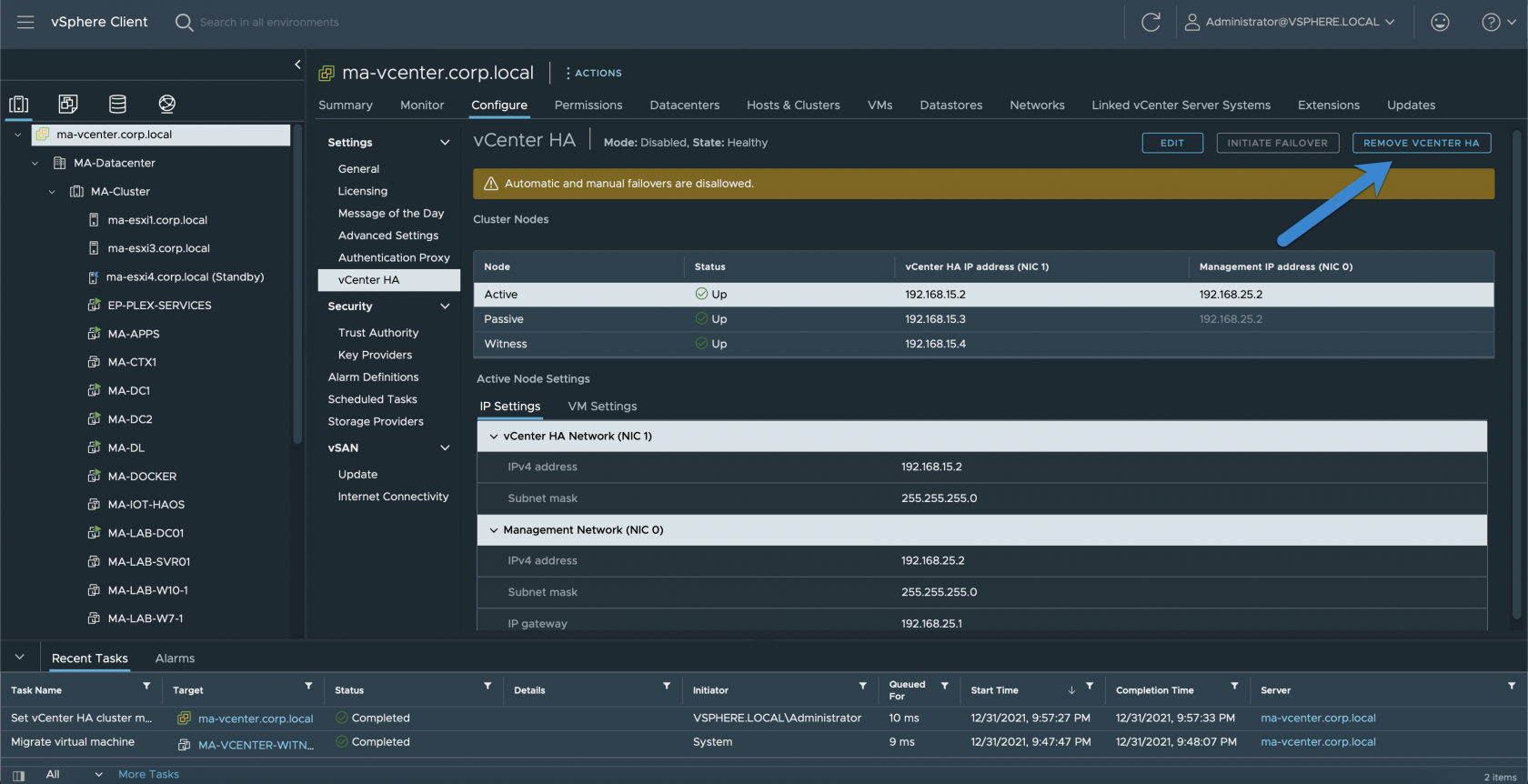
Task: Select ma-esxi4.corp.local (Standby) host
Action: click(x=185, y=277)
